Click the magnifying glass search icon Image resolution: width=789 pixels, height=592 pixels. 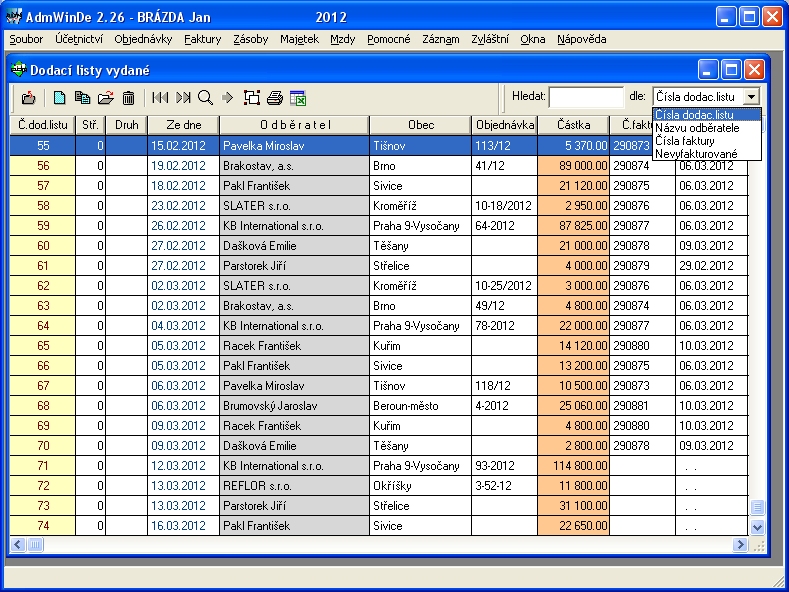pos(205,97)
